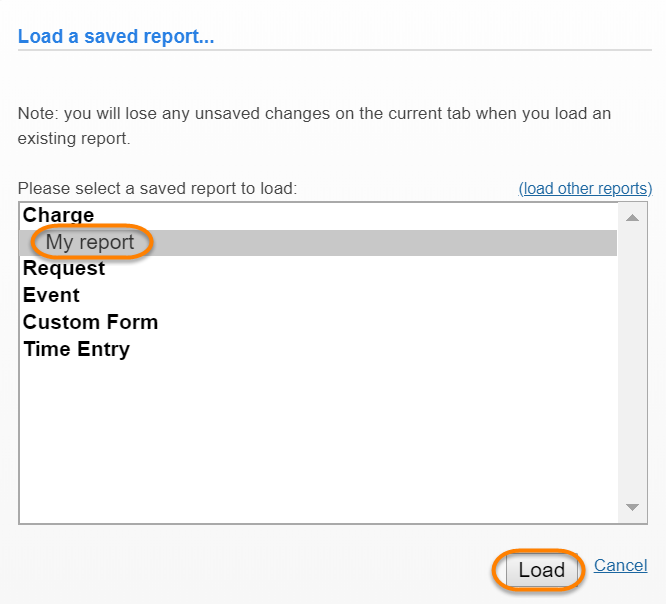Click blank space right of My report
This screenshot has width=666, height=604.
[400, 242]
